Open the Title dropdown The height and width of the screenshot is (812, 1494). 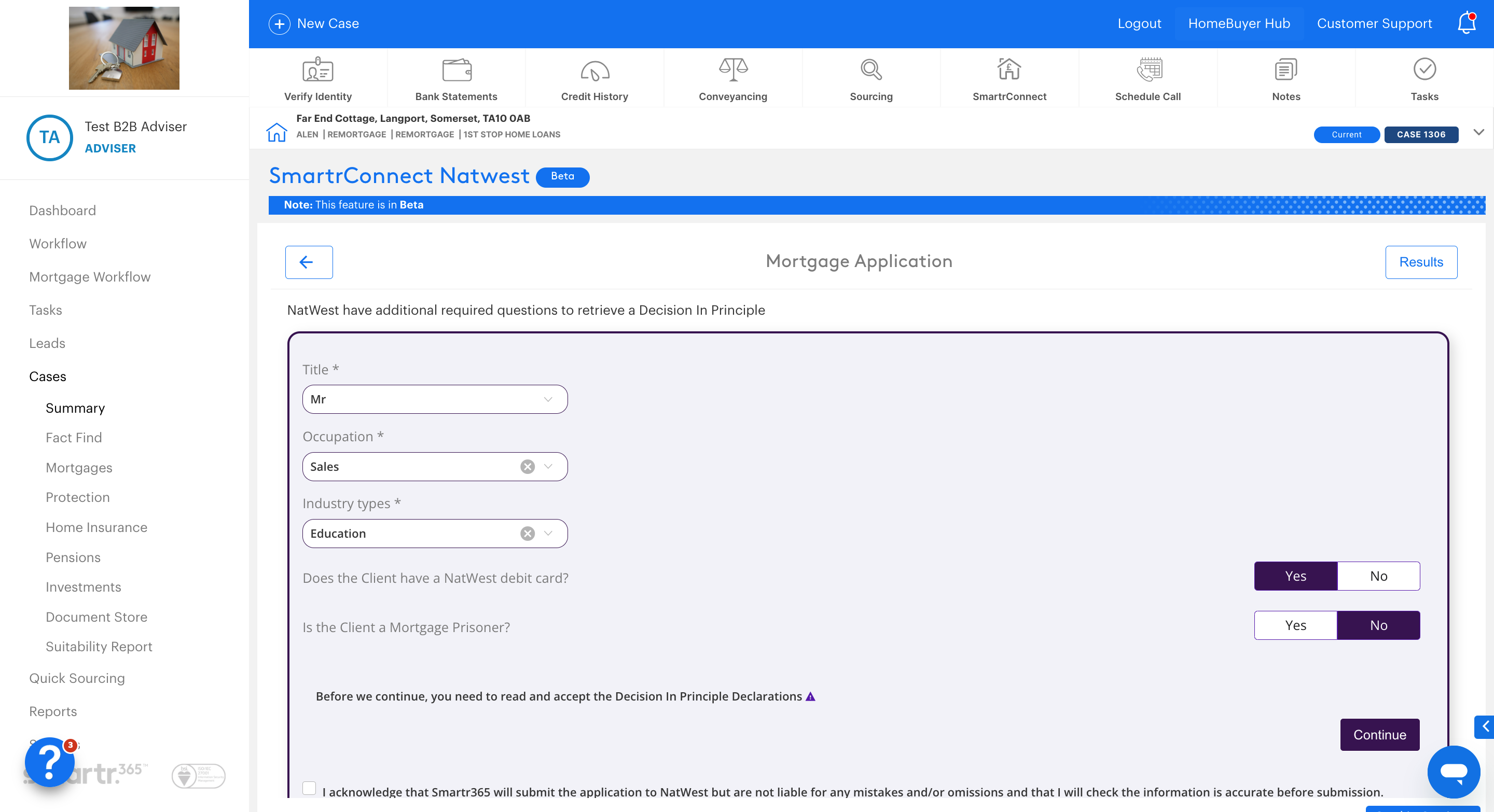[435, 399]
